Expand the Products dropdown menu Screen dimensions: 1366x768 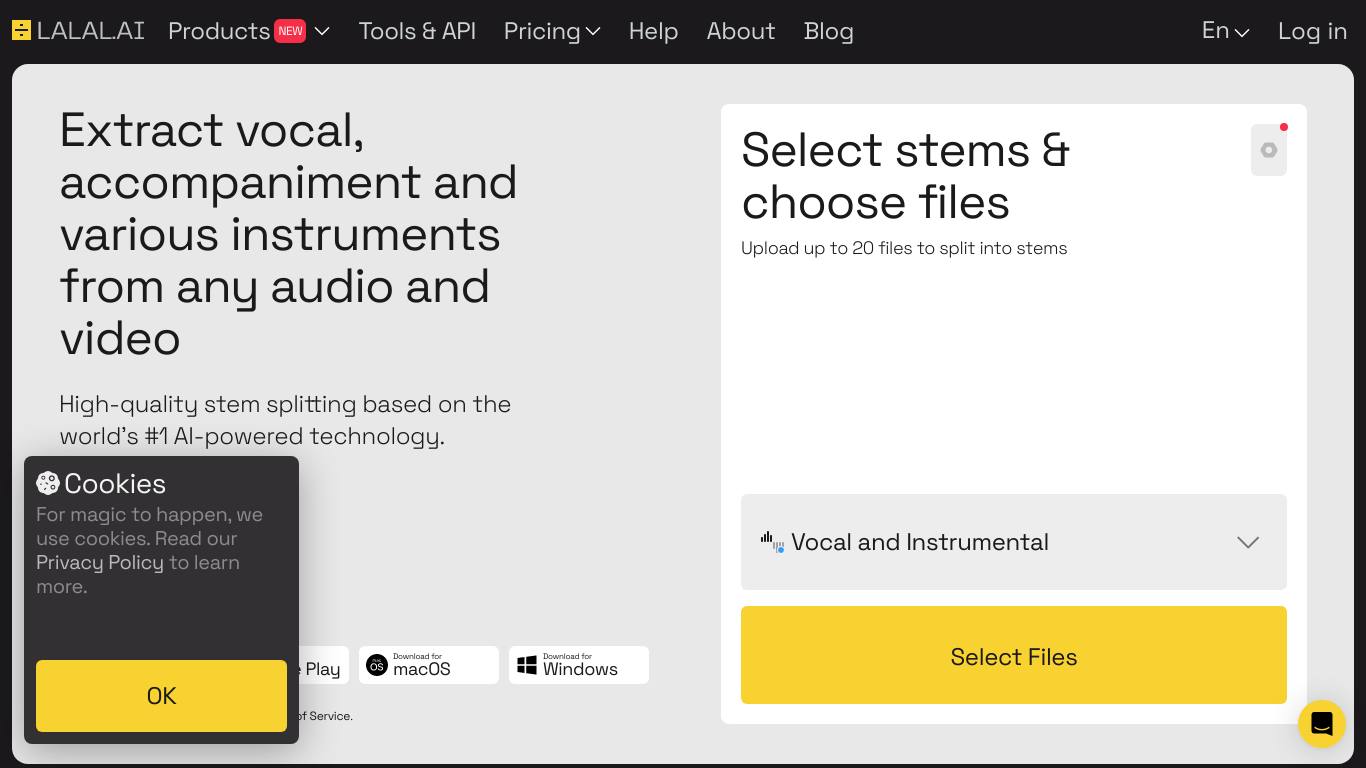[322, 31]
